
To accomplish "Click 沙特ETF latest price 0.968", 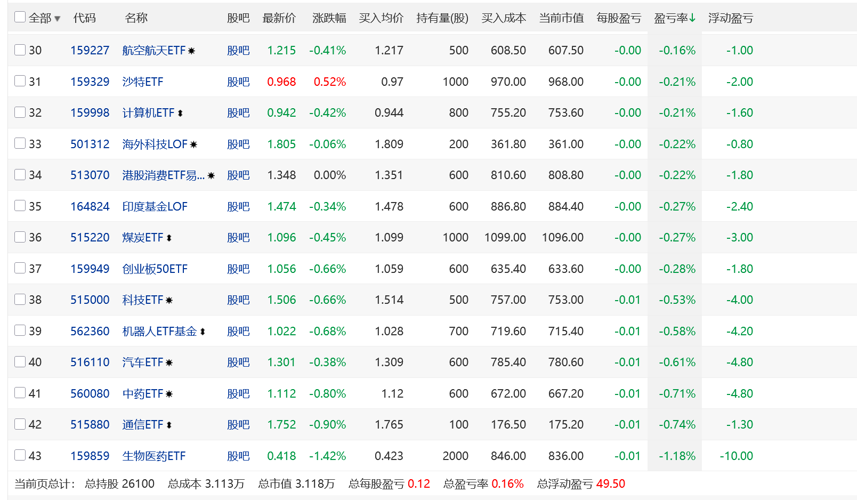I will click(x=281, y=81).
